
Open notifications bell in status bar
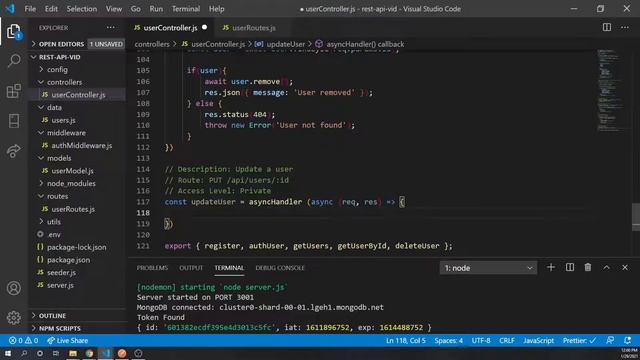pos(628,340)
